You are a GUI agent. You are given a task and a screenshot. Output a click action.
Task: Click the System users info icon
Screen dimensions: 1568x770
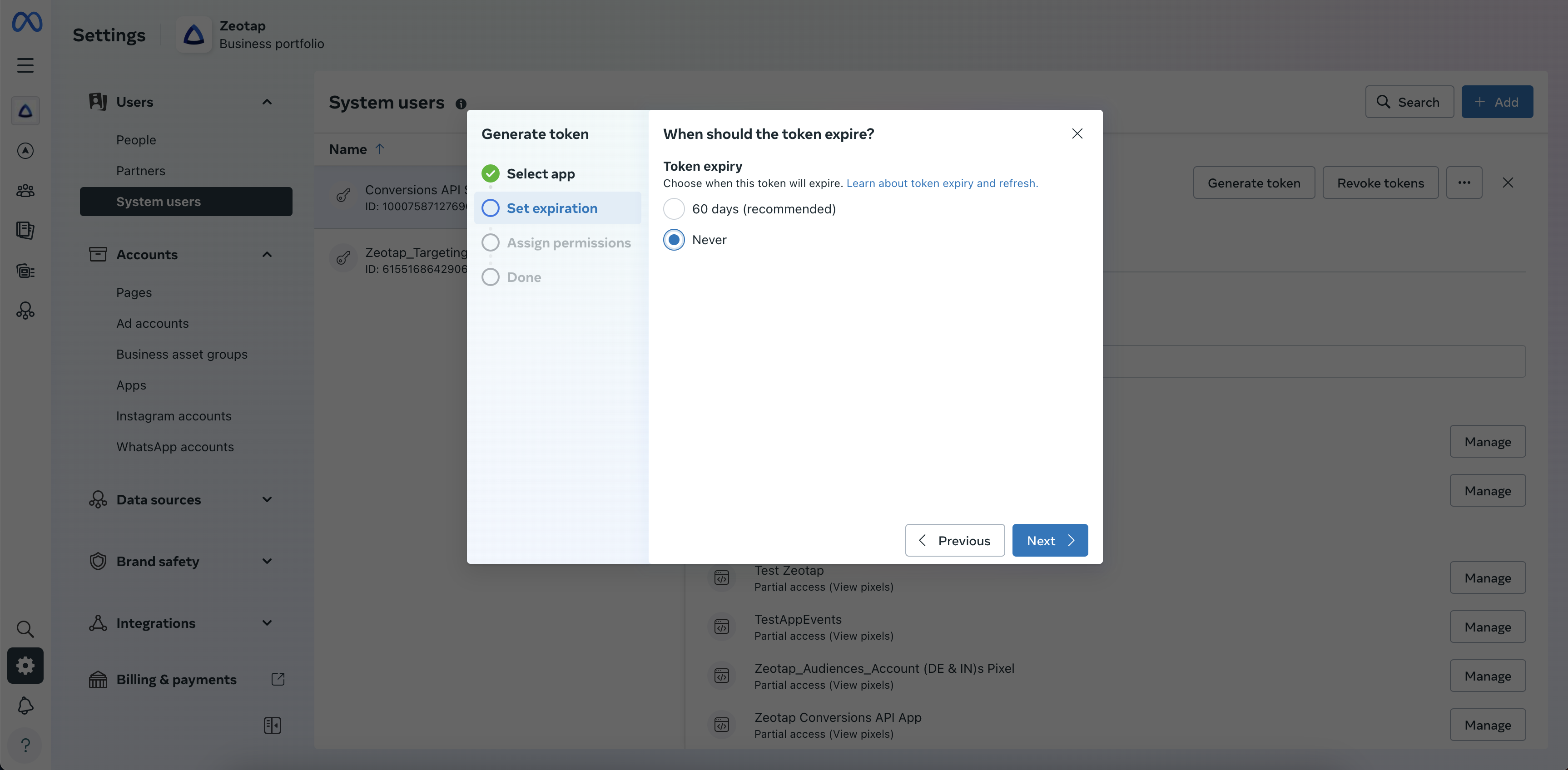(x=461, y=104)
